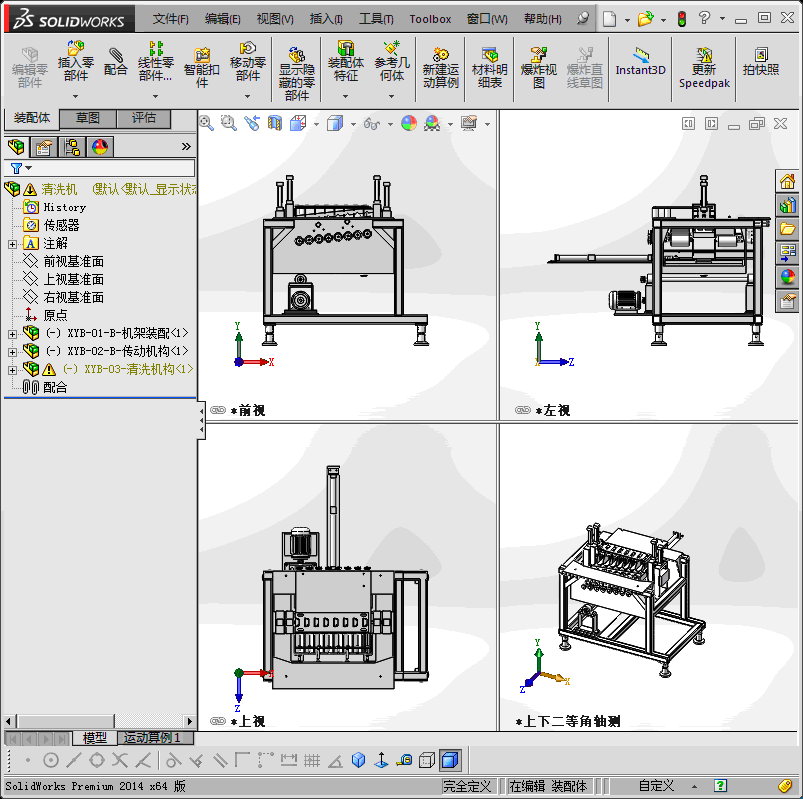The height and width of the screenshot is (799, 803).
Task: Open the 文件(F) menu
Action: click(171, 19)
